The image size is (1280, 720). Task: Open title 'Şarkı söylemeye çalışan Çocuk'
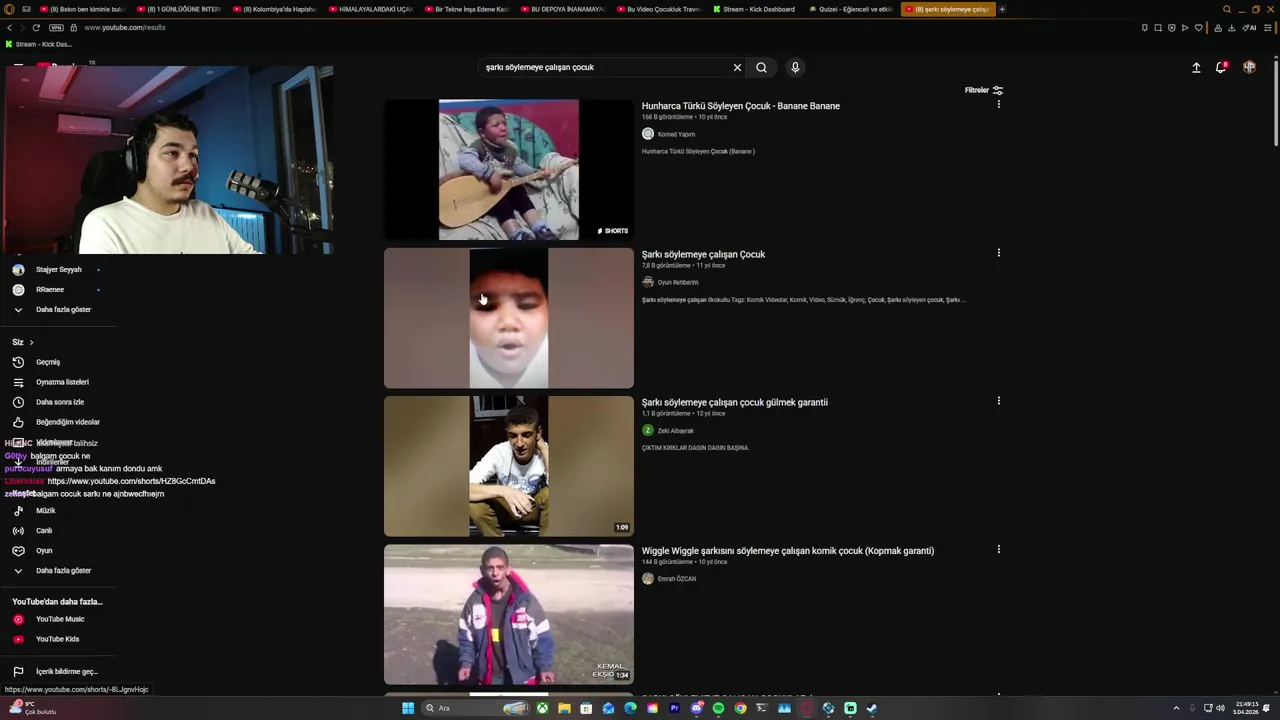[x=703, y=254]
